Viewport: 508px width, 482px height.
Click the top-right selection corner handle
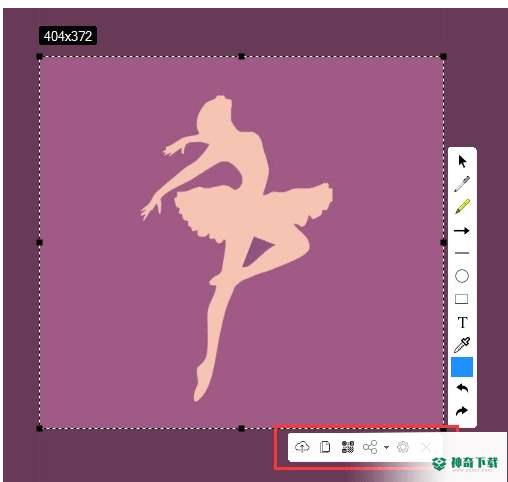click(443, 56)
